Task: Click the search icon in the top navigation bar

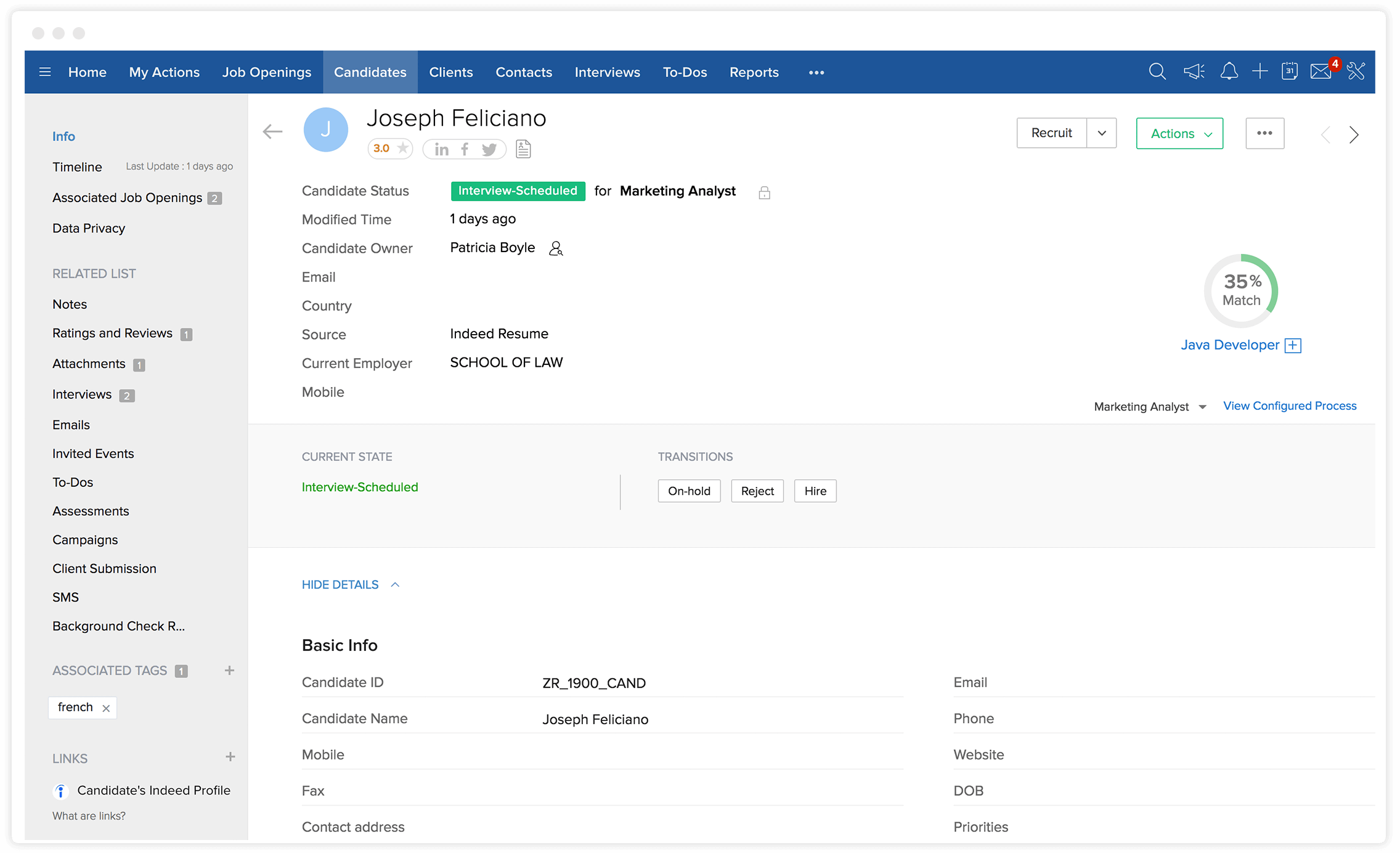Action: [x=1158, y=72]
